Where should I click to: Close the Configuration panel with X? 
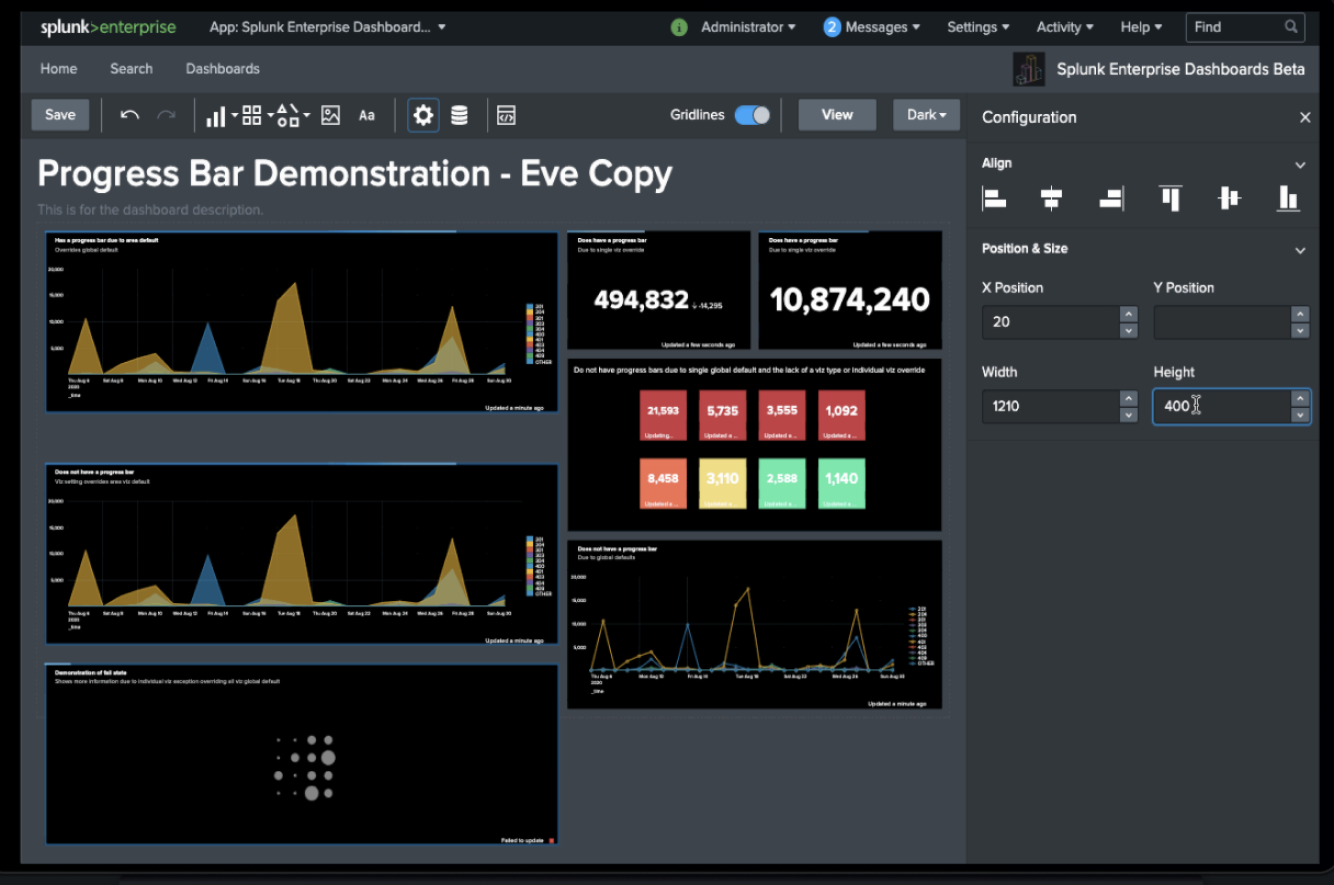point(1304,118)
